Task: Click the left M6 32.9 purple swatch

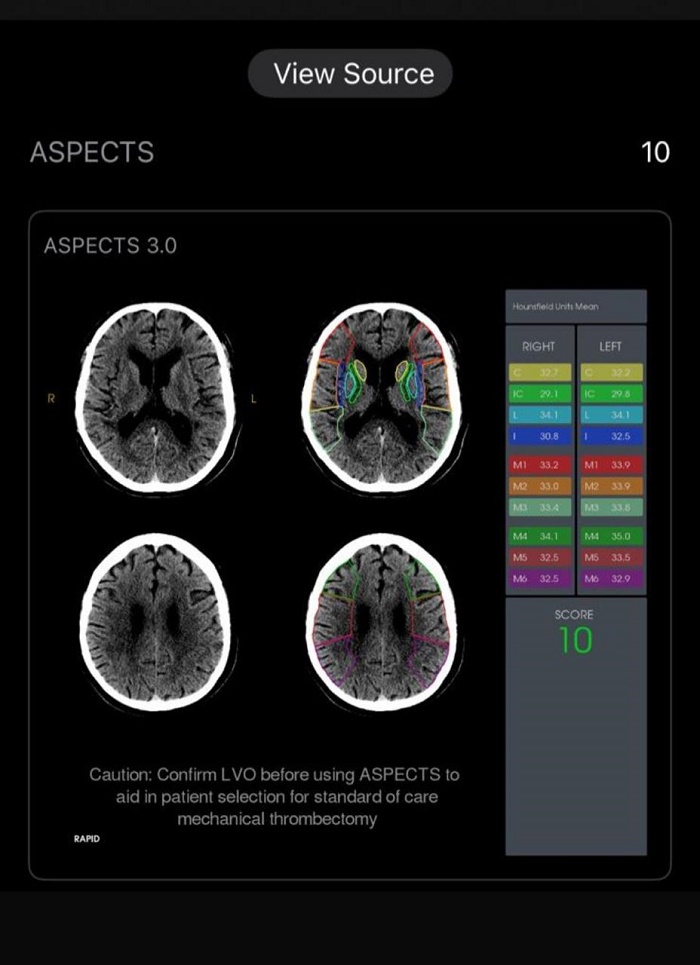Action: (x=611, y=578)
